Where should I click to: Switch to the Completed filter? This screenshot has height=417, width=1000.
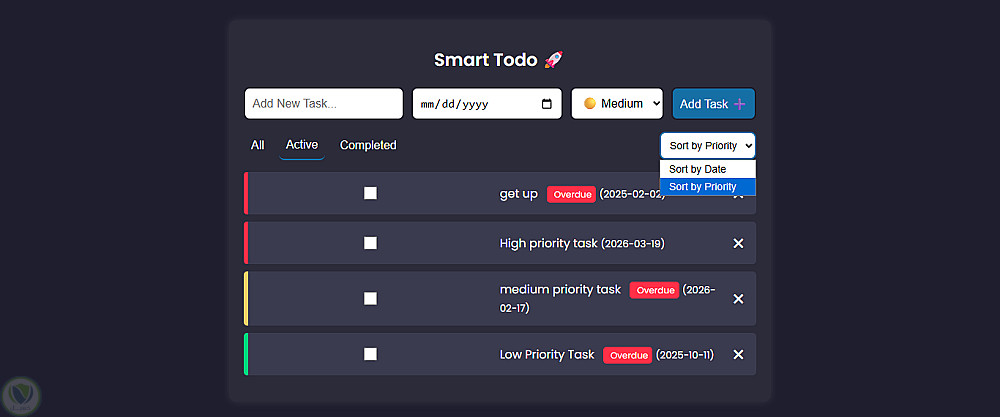pos(368,145)
